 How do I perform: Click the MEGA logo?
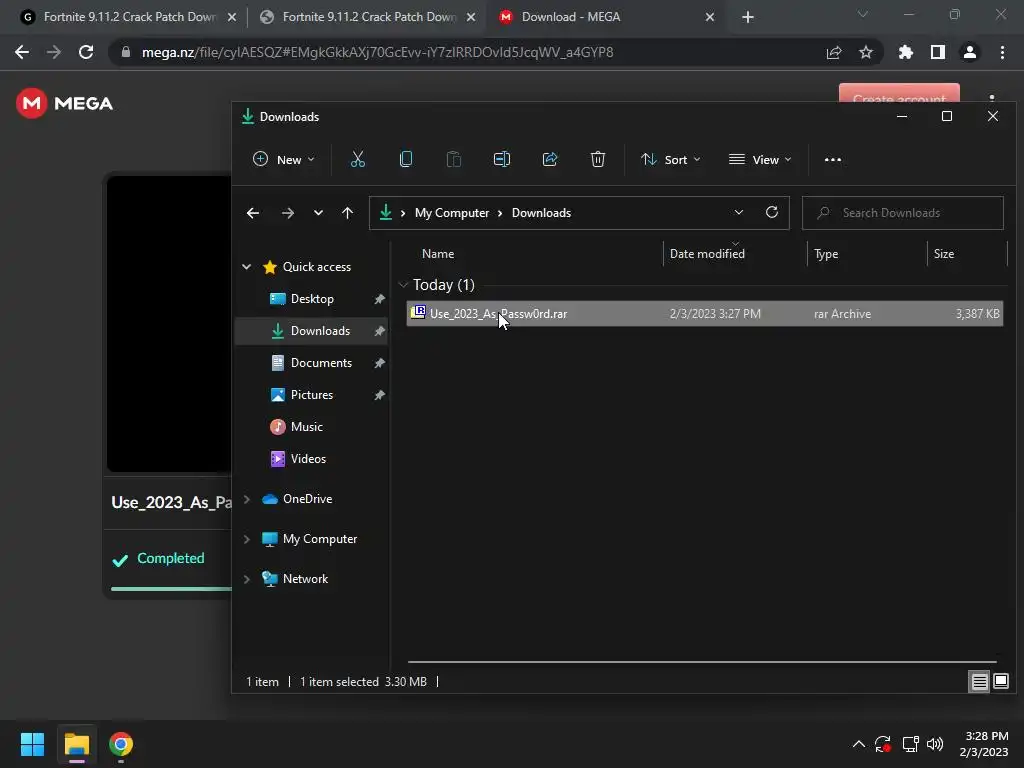[65, 103]
